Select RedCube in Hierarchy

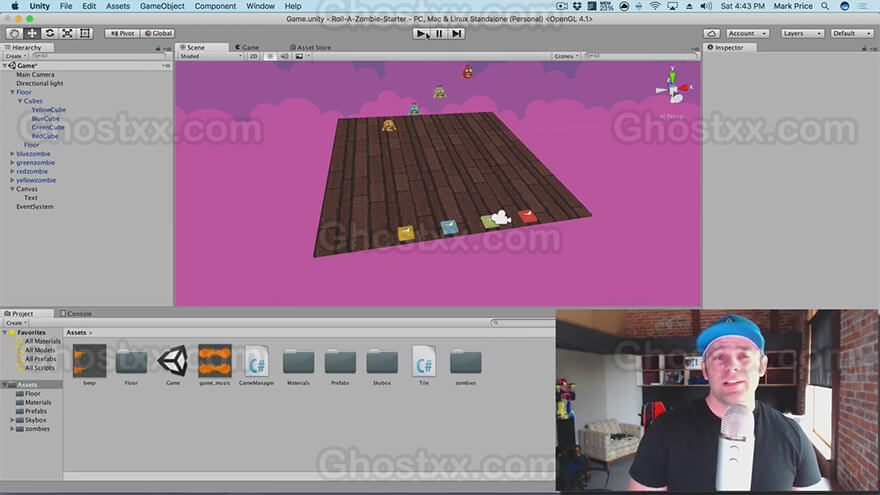tap(45, 136)
